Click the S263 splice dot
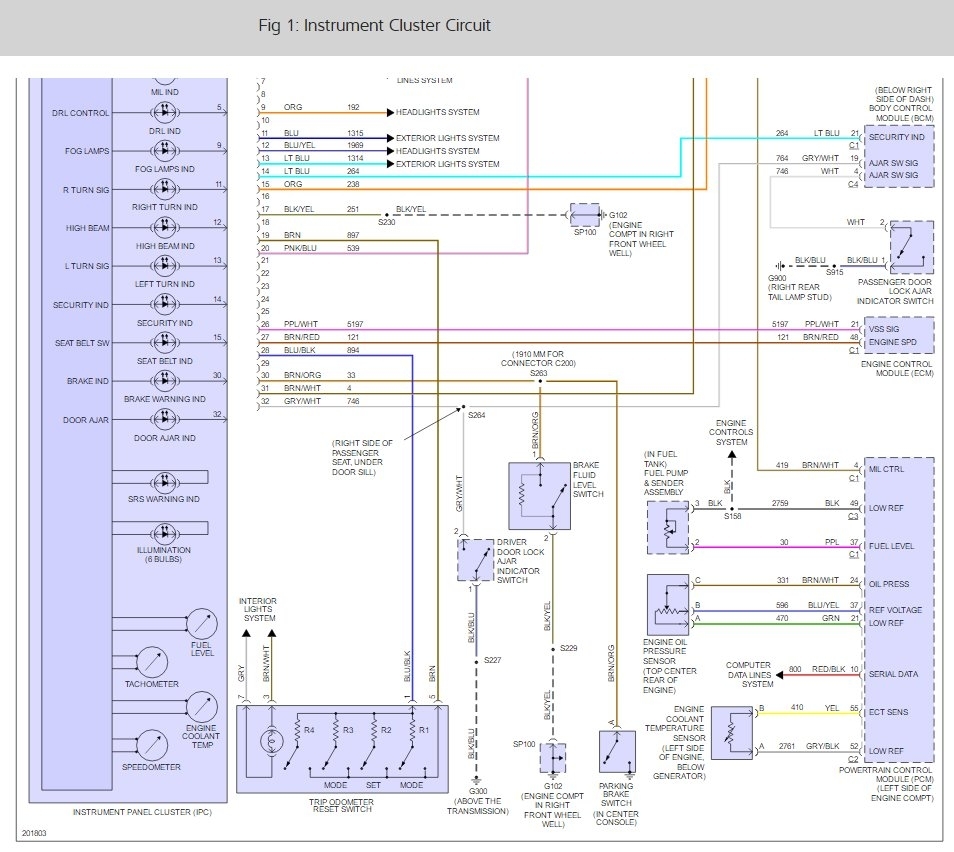954x852 pixels. click(x=540, y=382)
